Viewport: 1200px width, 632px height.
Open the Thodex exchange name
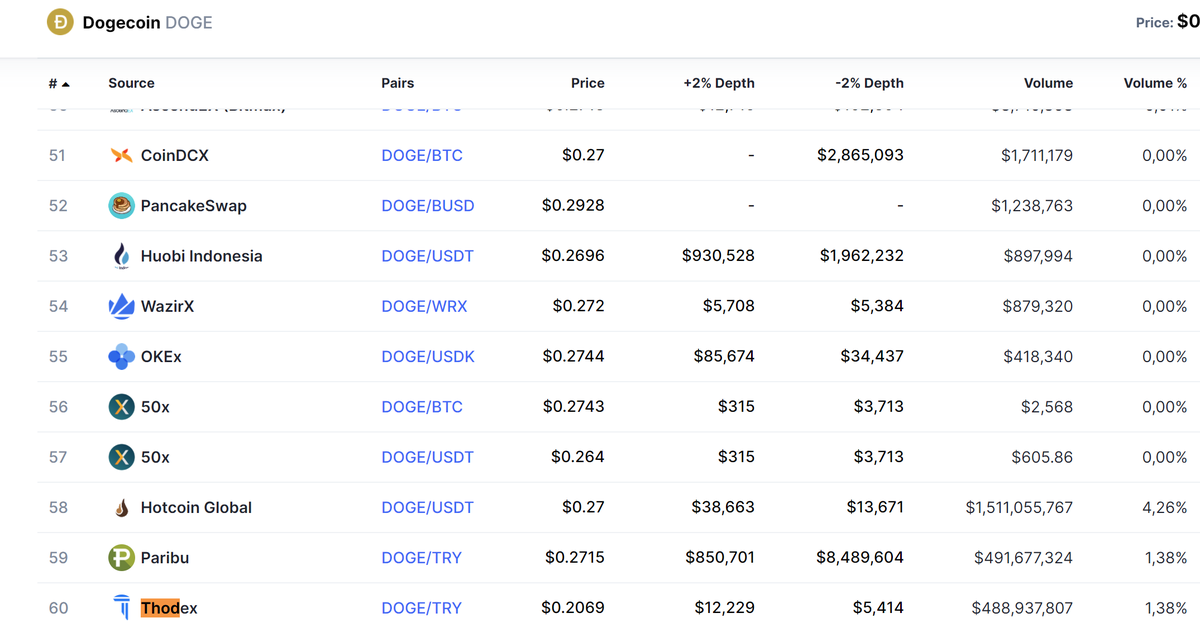pos(169,607)
